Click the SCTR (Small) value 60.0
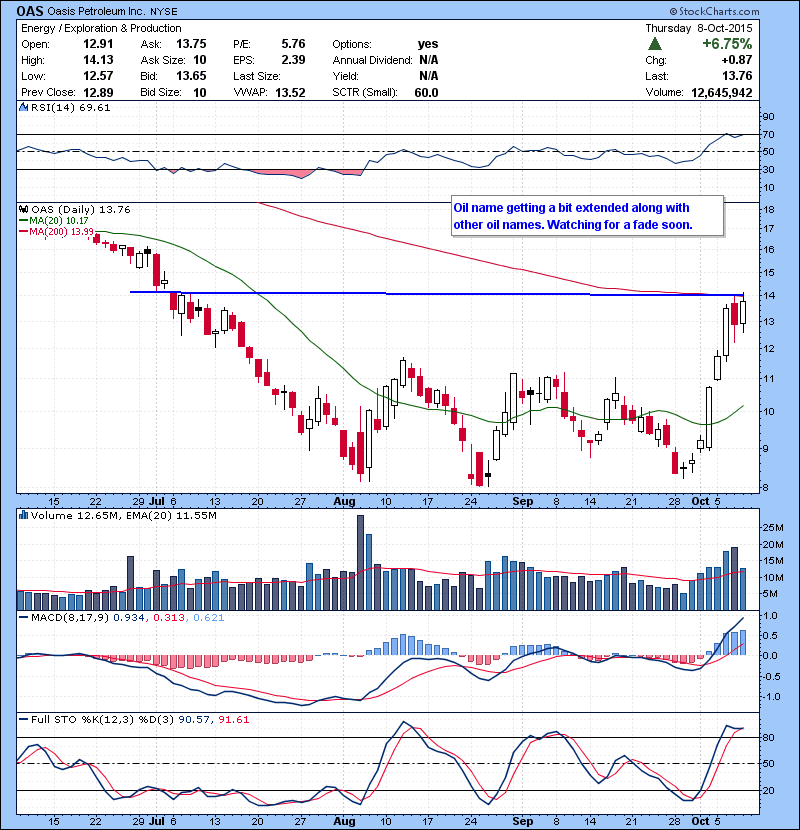Image resolution: width=800 pixels, height=830 pixels. click(426, 92)
